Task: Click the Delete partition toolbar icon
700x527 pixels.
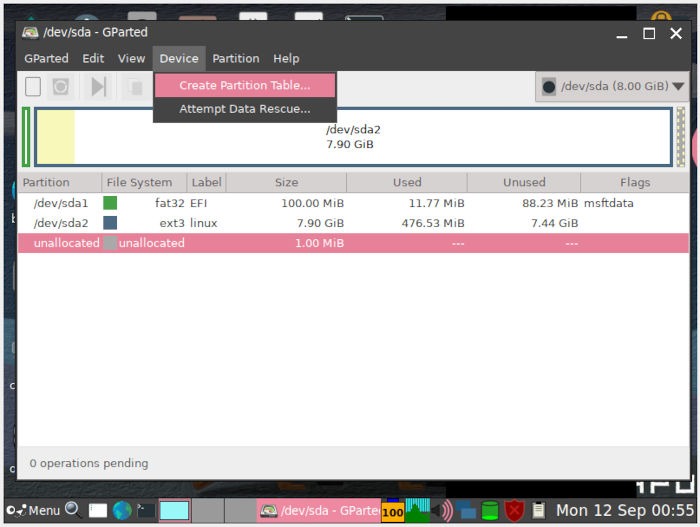Action: tap(61, 87)
